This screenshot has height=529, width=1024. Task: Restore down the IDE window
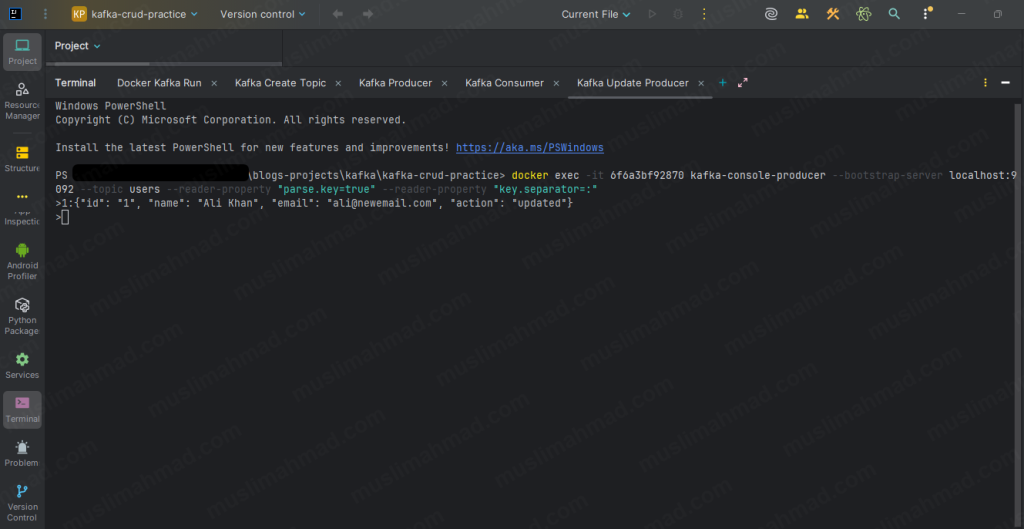(998, 14)
